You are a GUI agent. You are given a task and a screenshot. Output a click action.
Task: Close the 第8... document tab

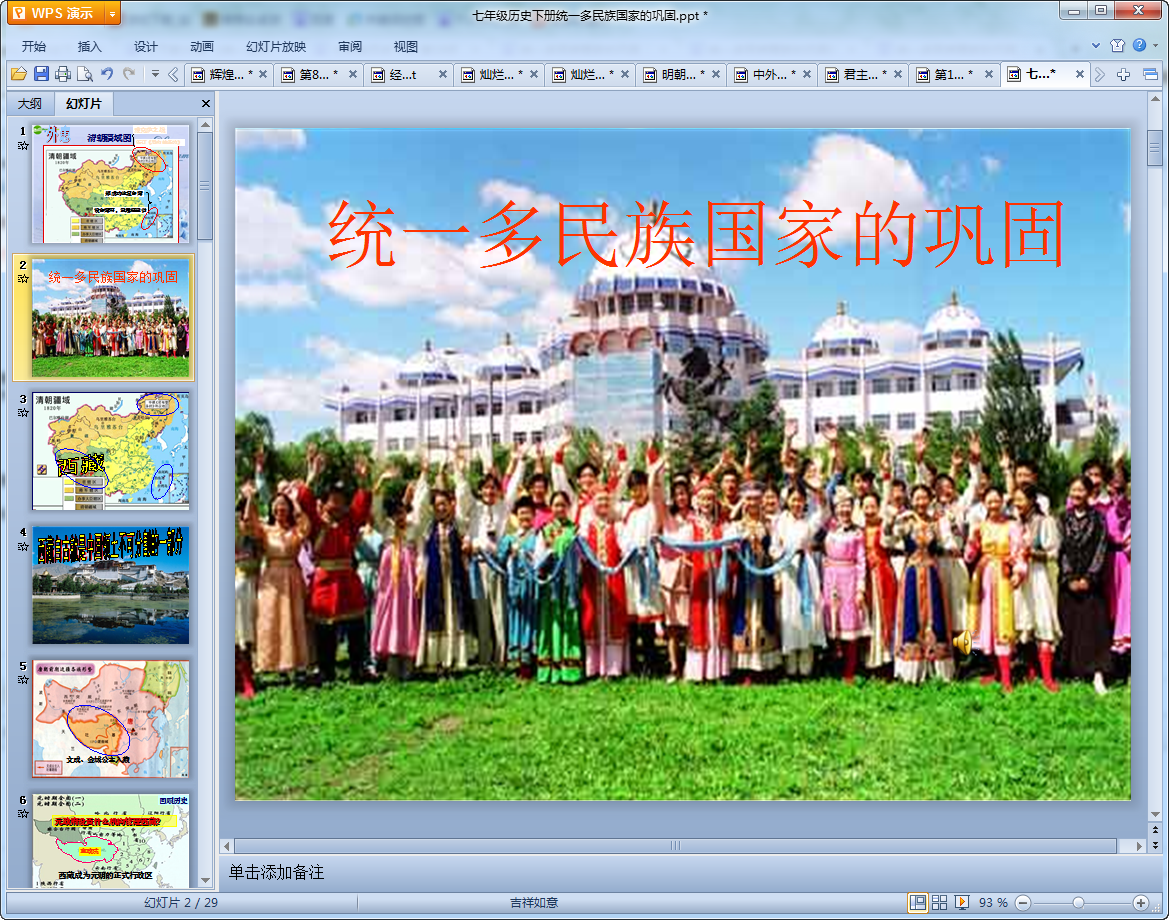(353, 74)
